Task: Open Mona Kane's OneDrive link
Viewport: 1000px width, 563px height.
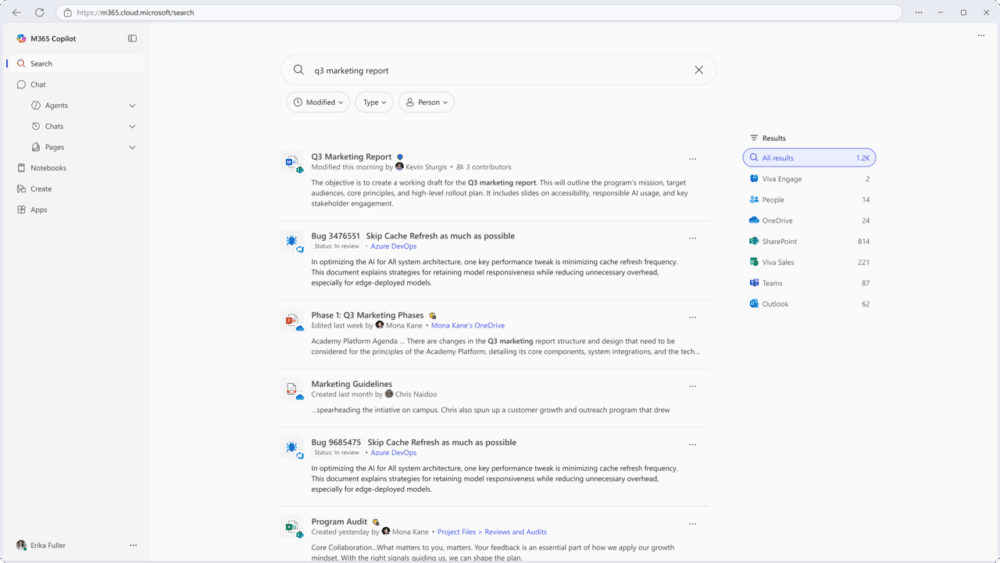Action: pyautogui.click(x=467, y=325)
